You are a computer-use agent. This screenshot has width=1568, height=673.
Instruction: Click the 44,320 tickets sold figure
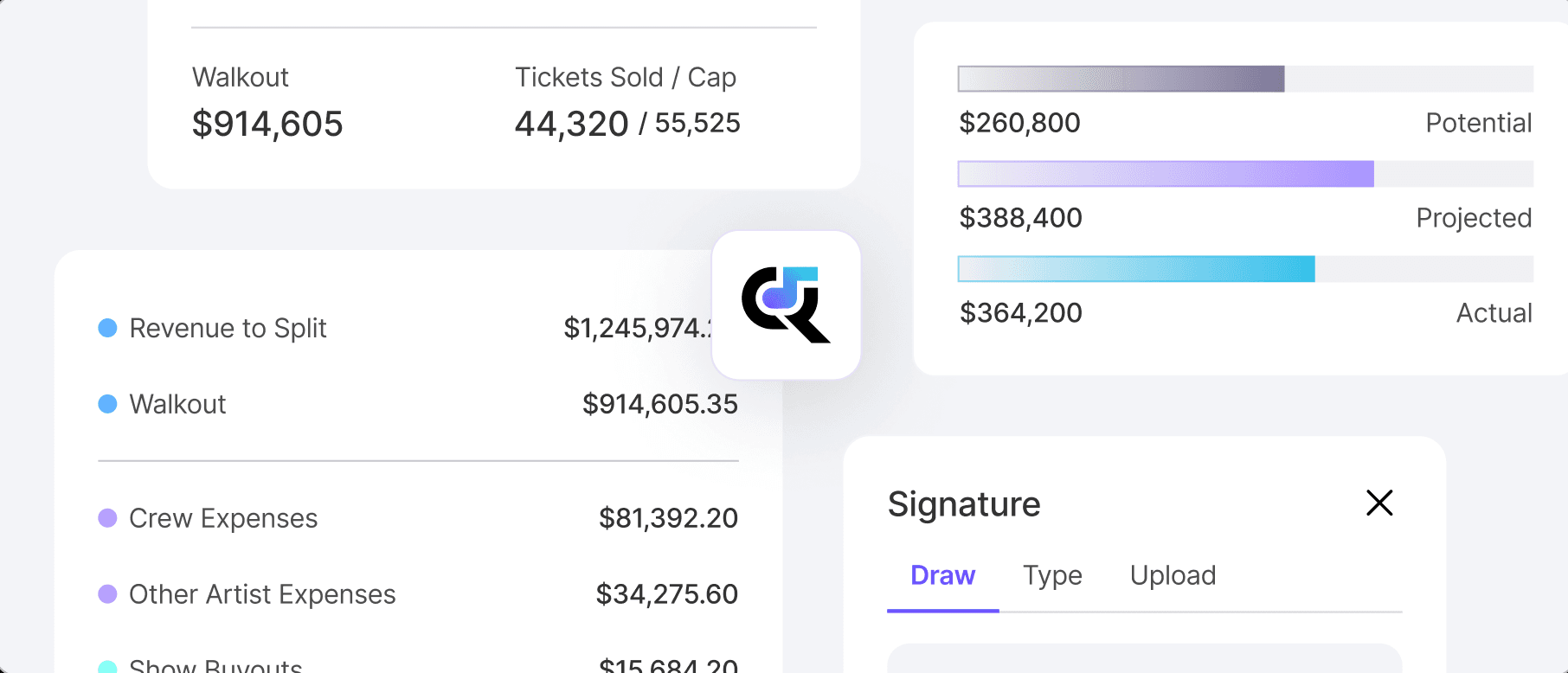click(571, 125)
